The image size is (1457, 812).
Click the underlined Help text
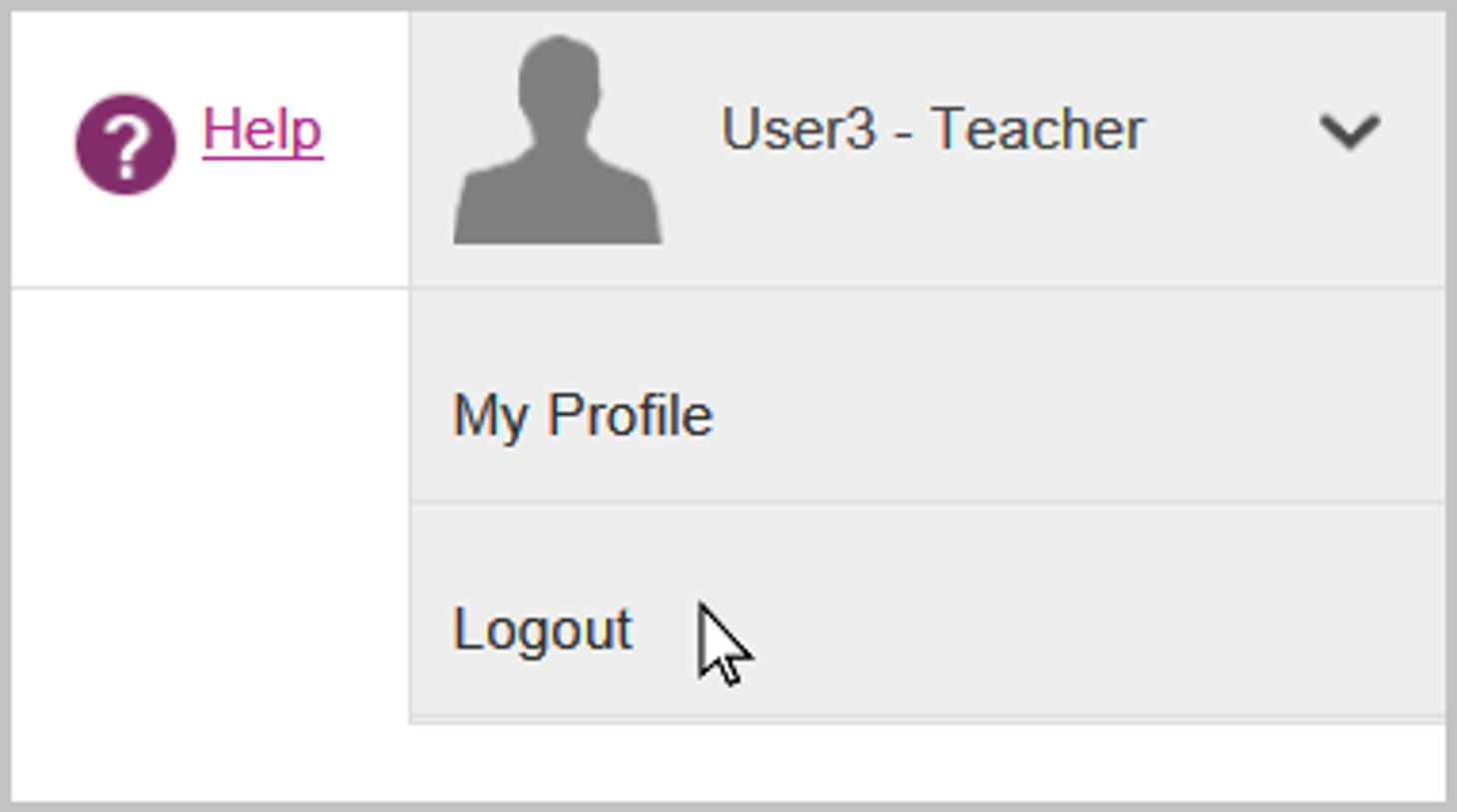click(262, 131)
